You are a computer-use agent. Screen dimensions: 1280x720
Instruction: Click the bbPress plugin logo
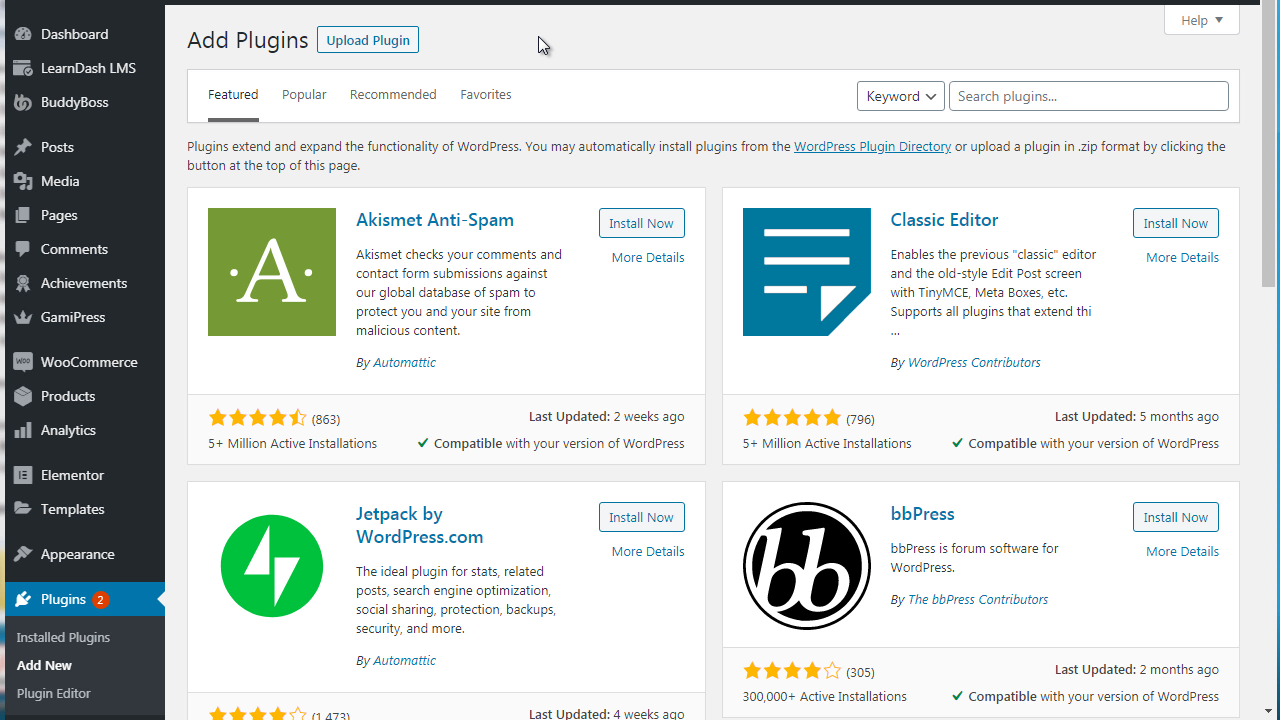[x=806, y=566]
